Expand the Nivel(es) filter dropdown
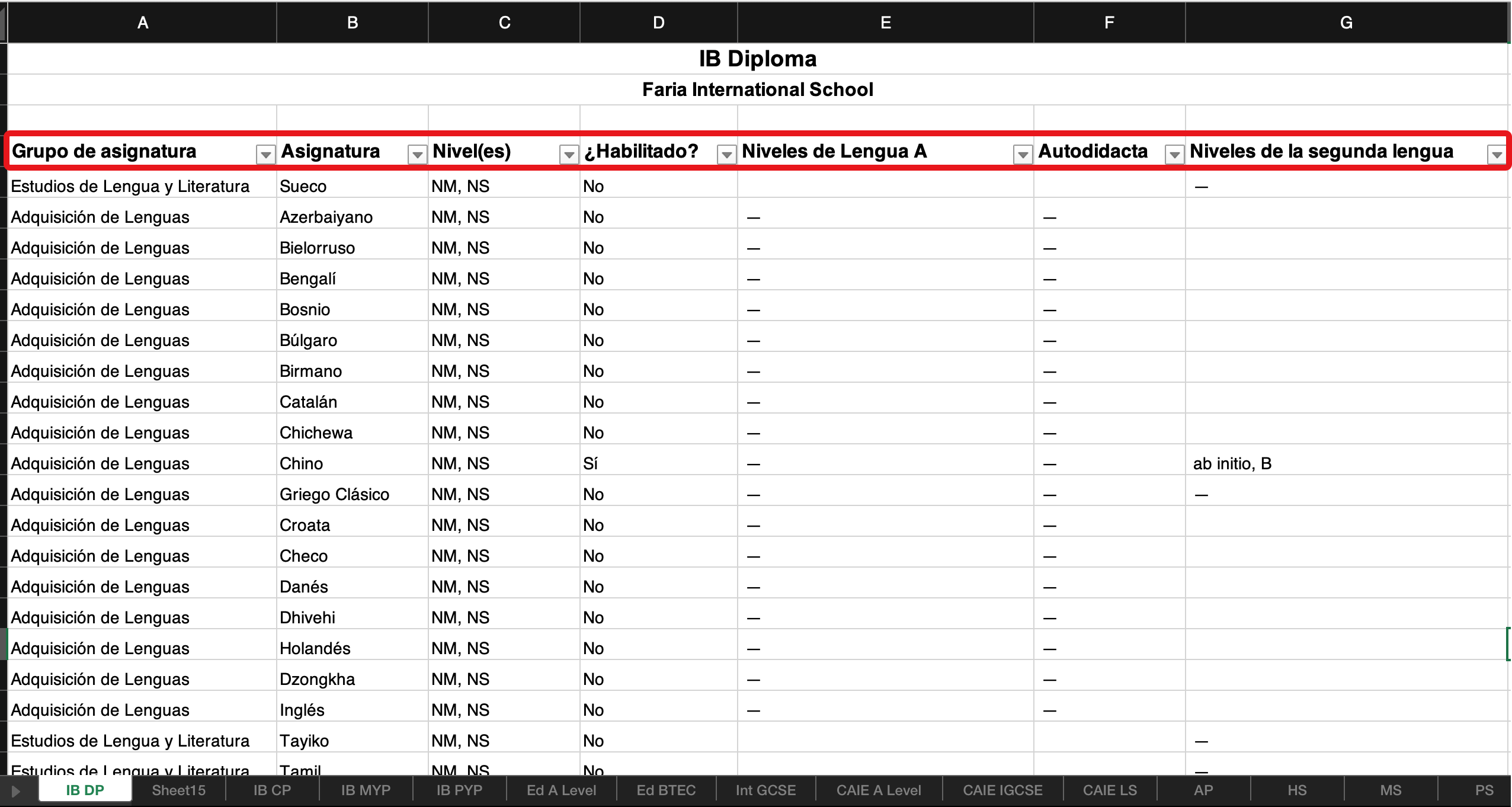This screenshot has width=1512, height=807. [x=569, y=155]
